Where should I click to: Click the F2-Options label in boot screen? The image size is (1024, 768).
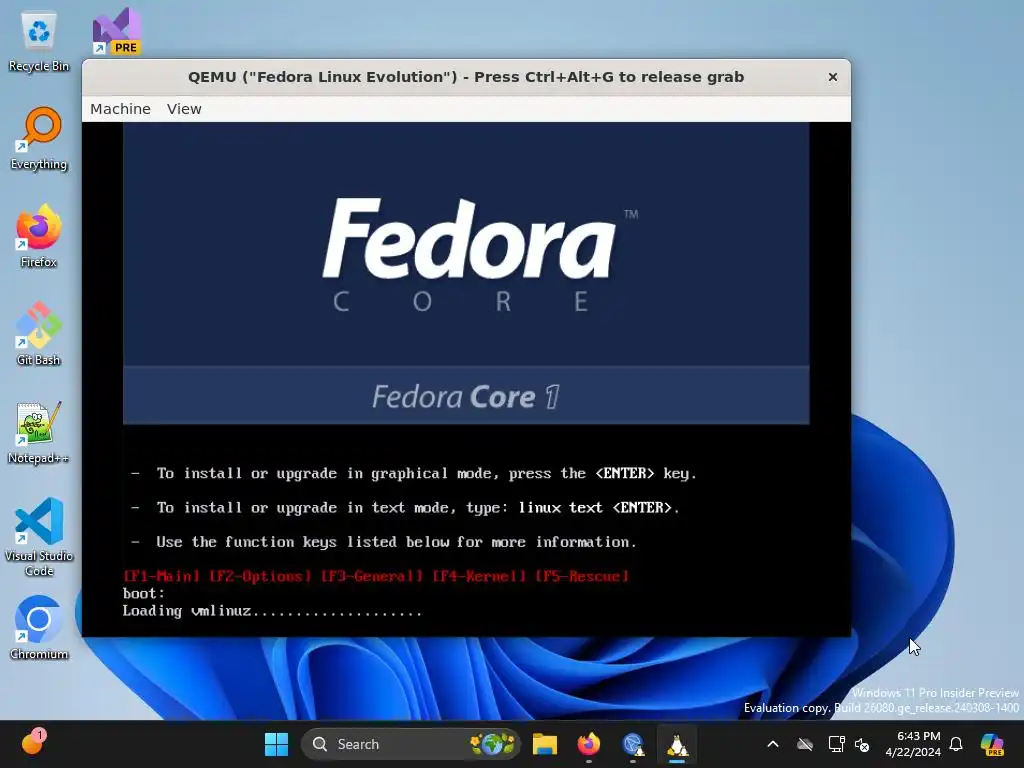coord(260,576)
